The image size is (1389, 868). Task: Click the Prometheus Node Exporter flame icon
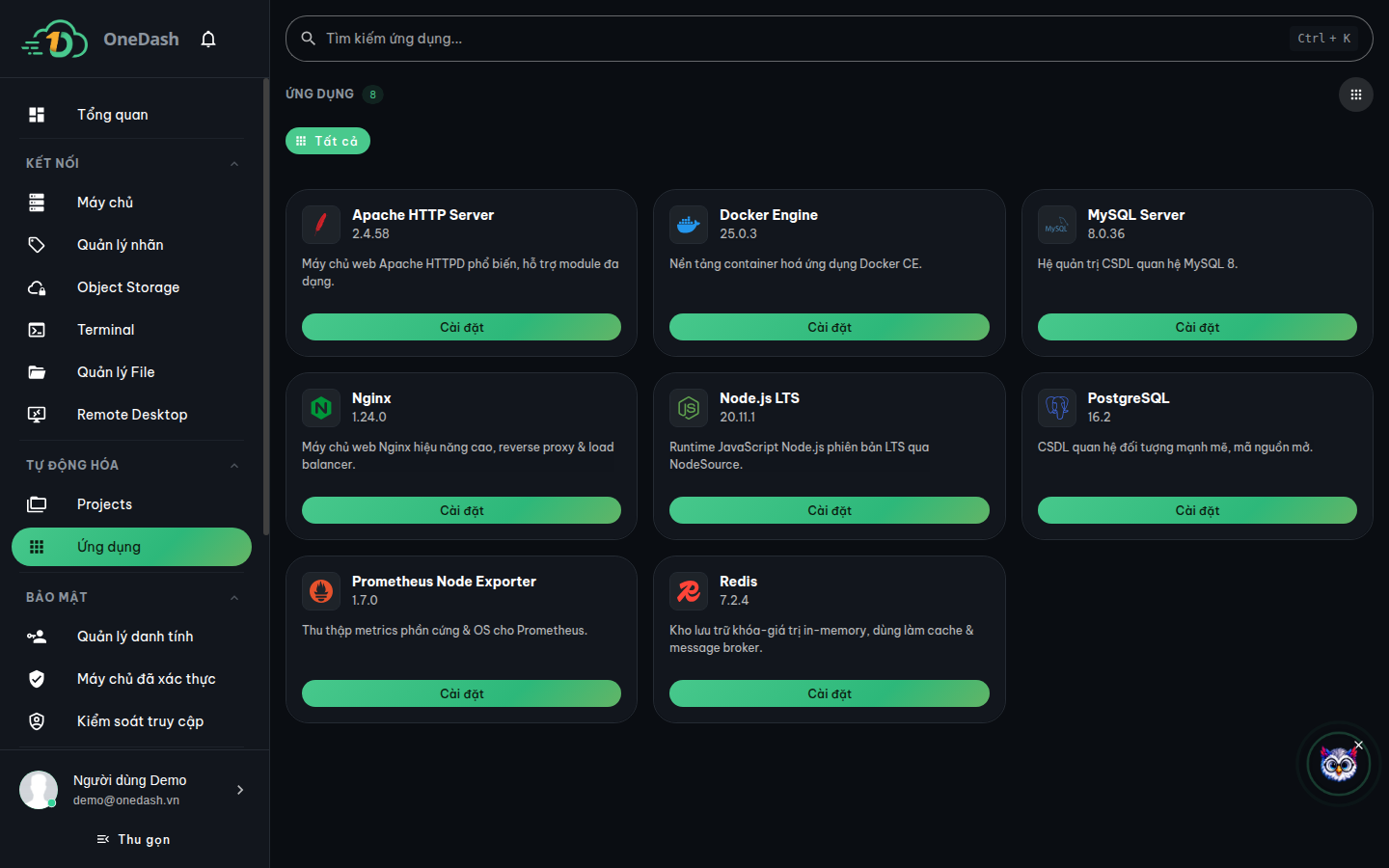click(321, 591)
